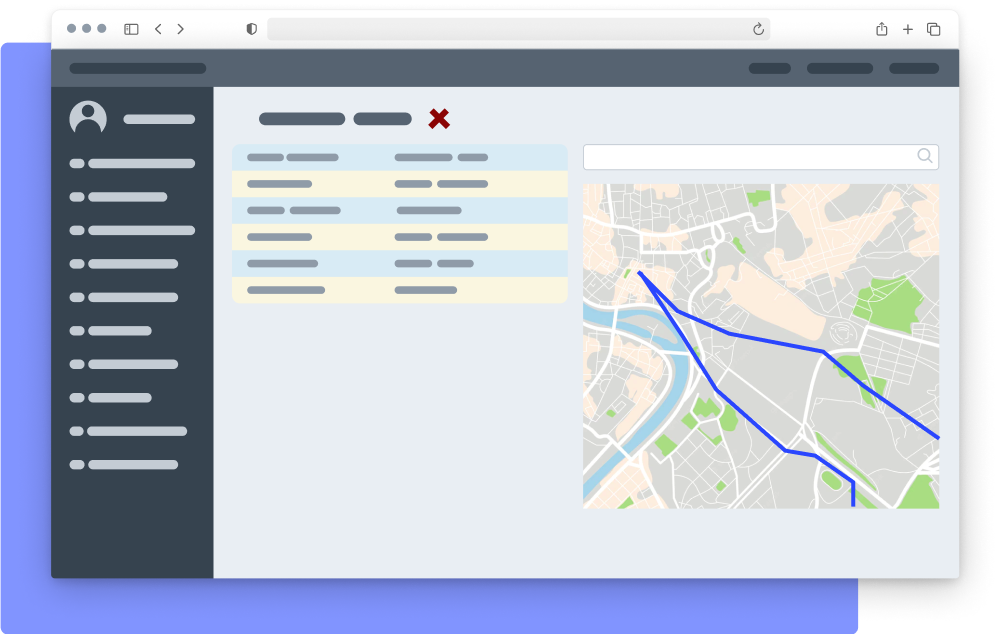Toggle the browser sidebar panel icon
Viewport: 1000px width, 634px height.
coord(131,29)
